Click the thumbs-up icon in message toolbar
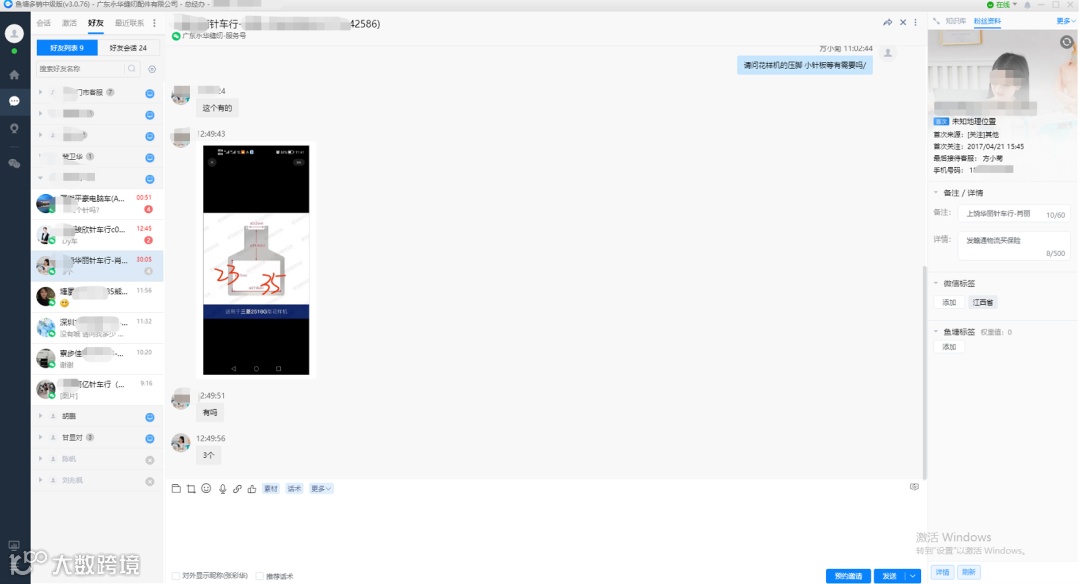The image size is (1080, 584). point(252,488)
